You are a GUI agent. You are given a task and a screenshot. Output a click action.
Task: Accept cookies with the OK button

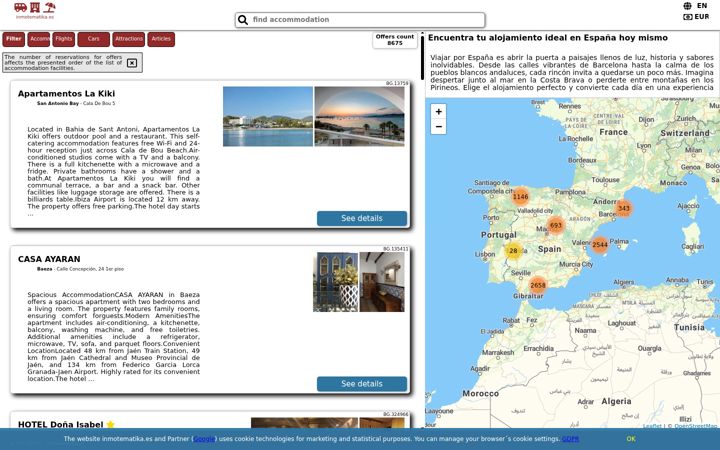click(631, 439)
